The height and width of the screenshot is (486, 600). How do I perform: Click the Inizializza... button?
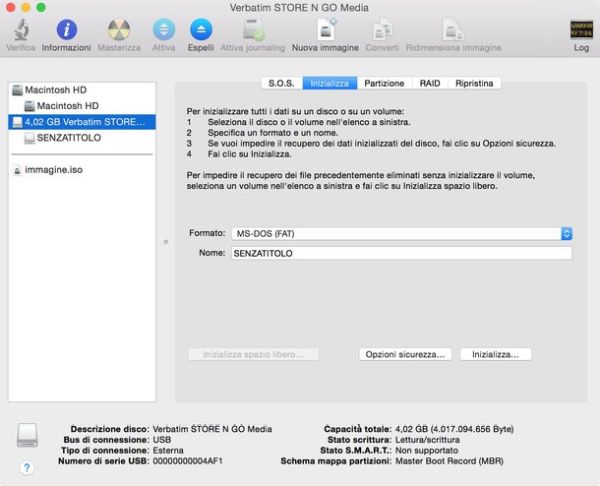coord(496,354)
